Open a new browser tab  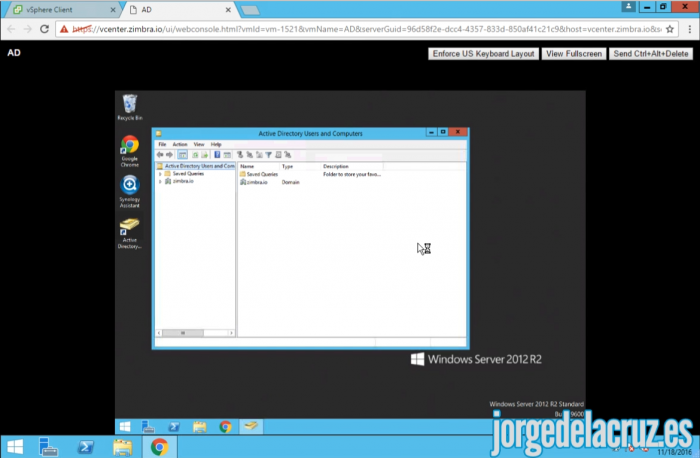pos(250,10)
